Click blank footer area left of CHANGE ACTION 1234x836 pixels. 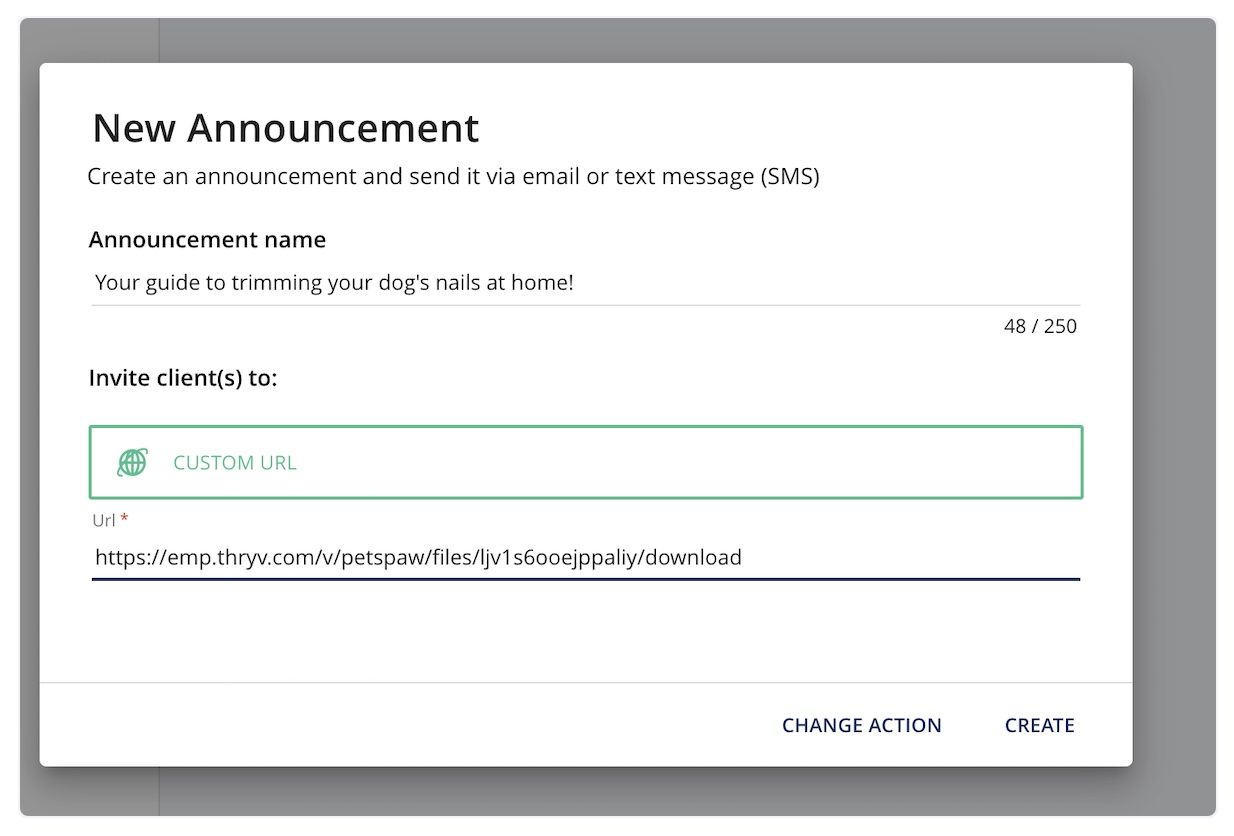pos(400,725)
